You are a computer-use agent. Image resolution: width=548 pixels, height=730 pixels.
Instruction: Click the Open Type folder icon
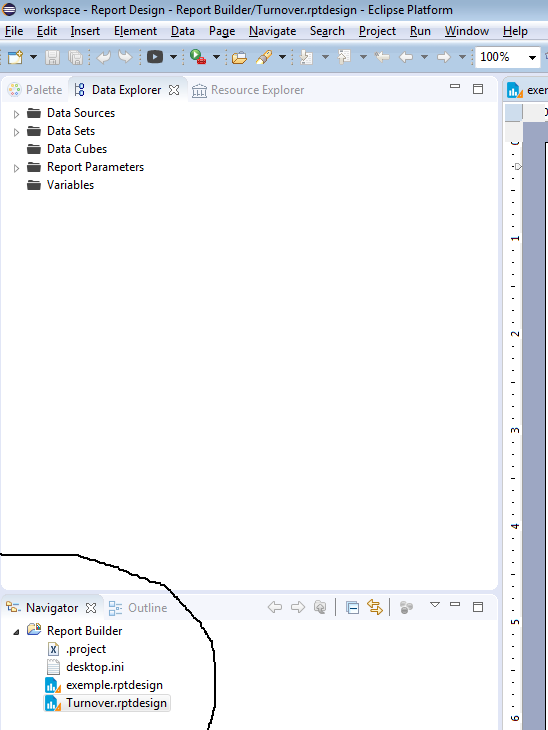tap(239, 58)
